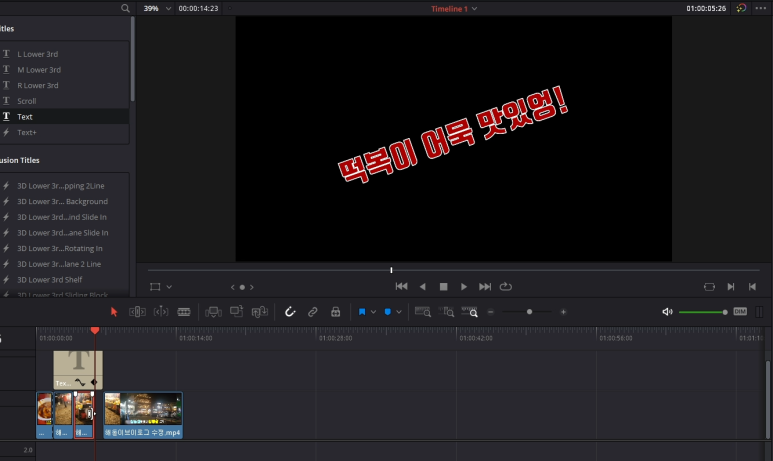This screenshot has height=461, width=773.
Task: Click the blue marker icon
Action: [387, 312]
